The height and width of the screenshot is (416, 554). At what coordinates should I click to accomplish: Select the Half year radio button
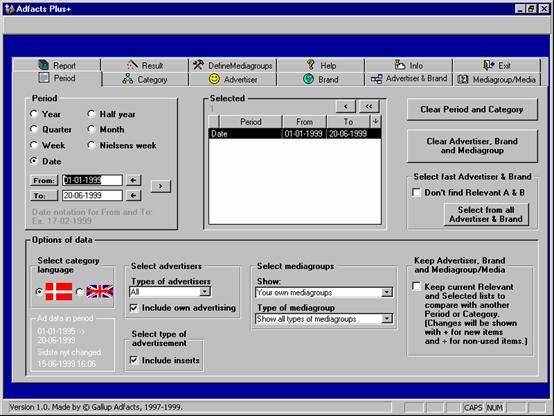coord(91,114)
